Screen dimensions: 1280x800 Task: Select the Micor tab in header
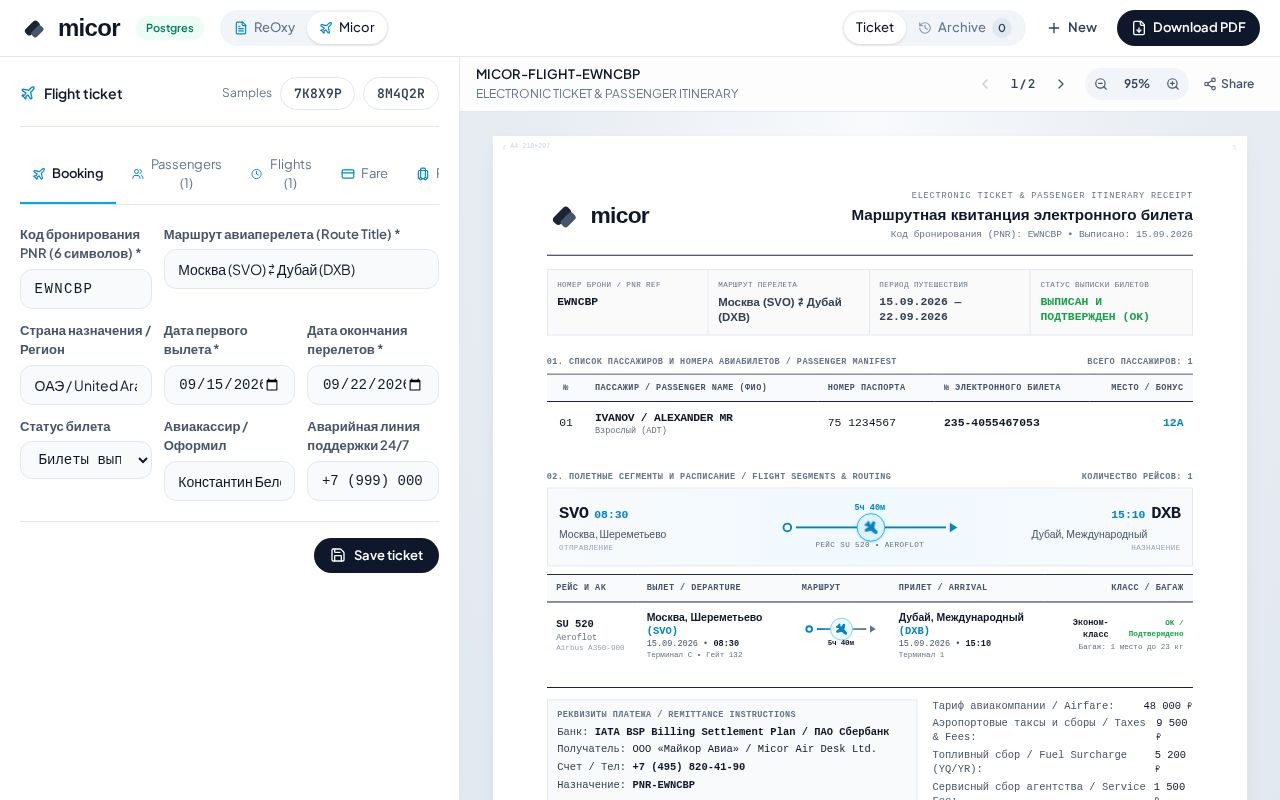click(347, 28)
